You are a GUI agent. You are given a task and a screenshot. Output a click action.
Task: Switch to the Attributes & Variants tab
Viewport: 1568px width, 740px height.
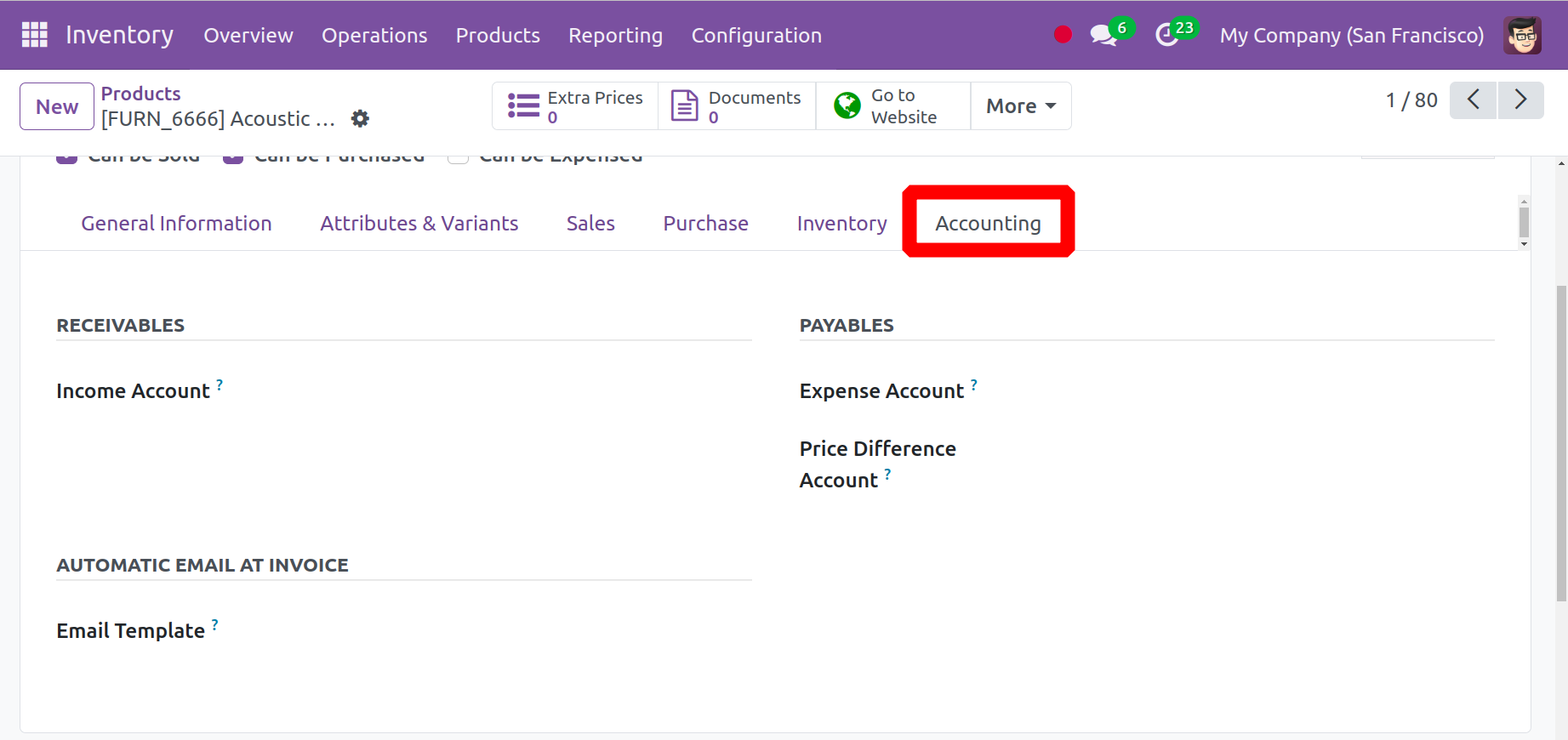pos(419,223)
